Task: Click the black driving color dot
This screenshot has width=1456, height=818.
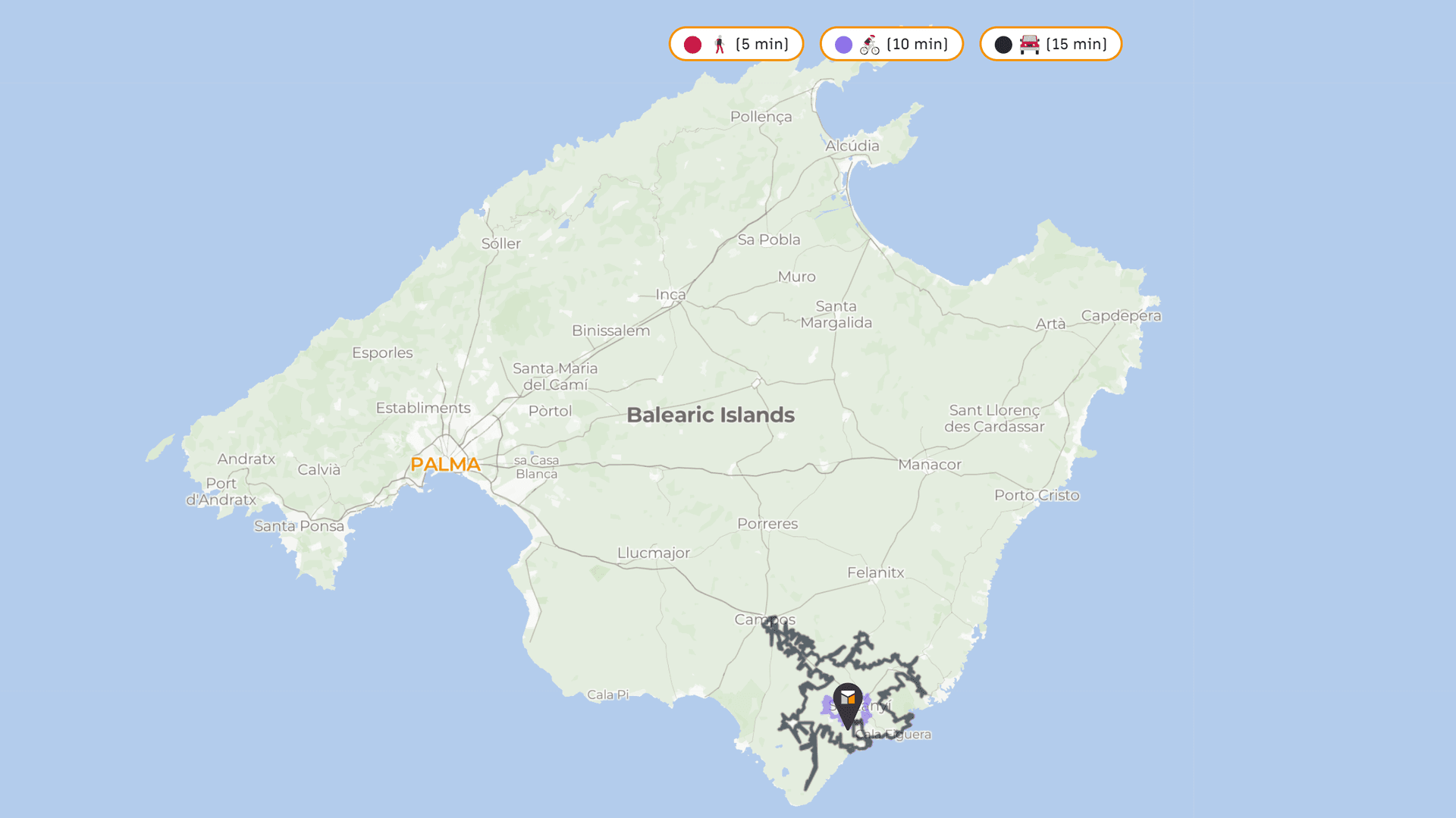Action: pyautogui.click(x=1003, y=45)
